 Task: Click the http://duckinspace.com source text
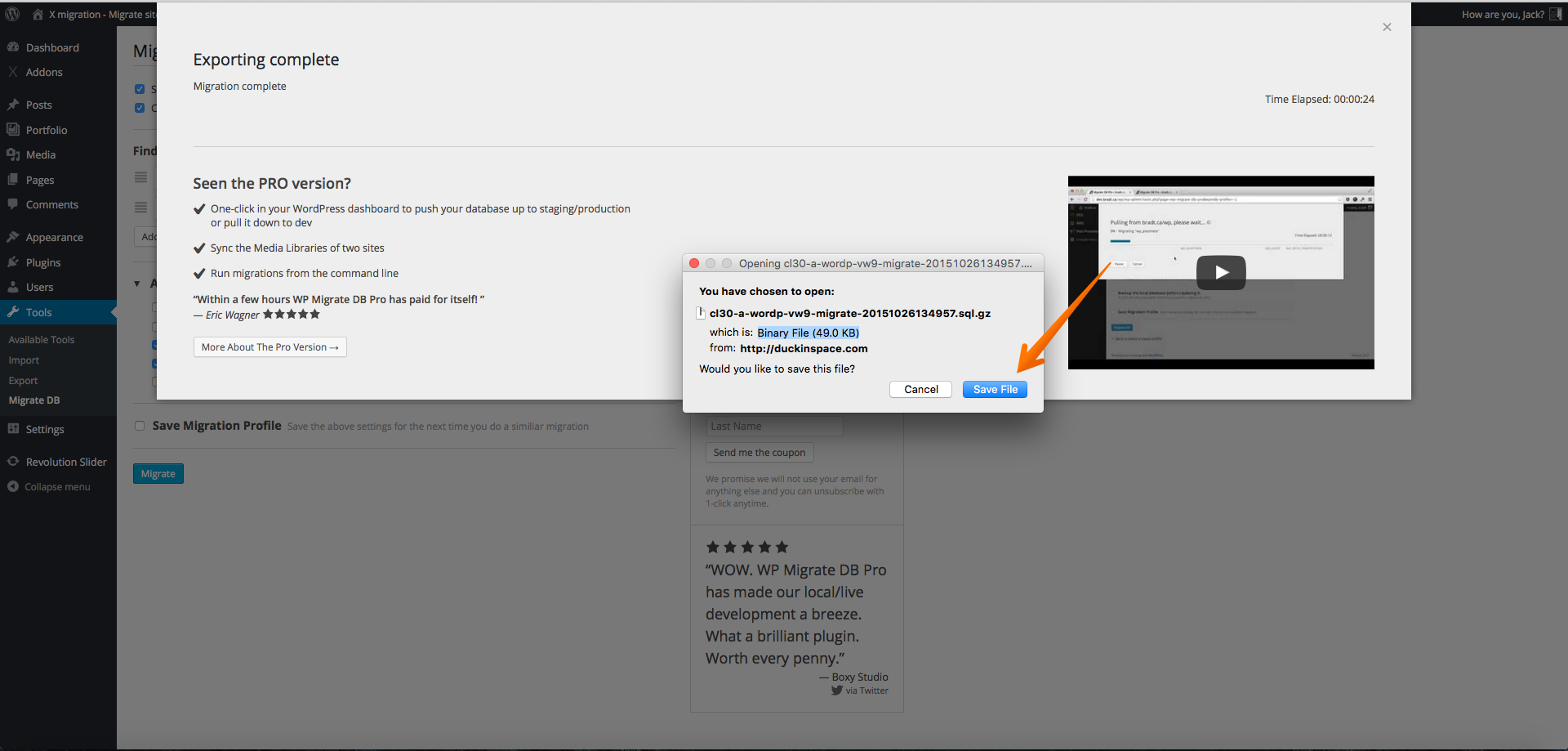pyautogui.click(x=804, y=348)
